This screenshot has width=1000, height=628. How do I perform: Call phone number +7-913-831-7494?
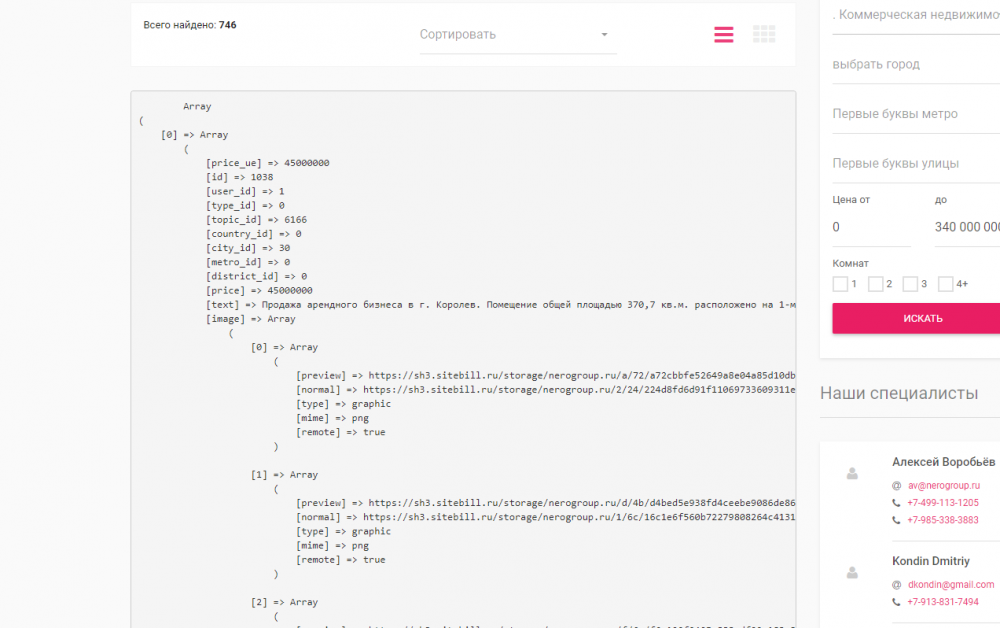pyautogui.click(x=943, y=601)
